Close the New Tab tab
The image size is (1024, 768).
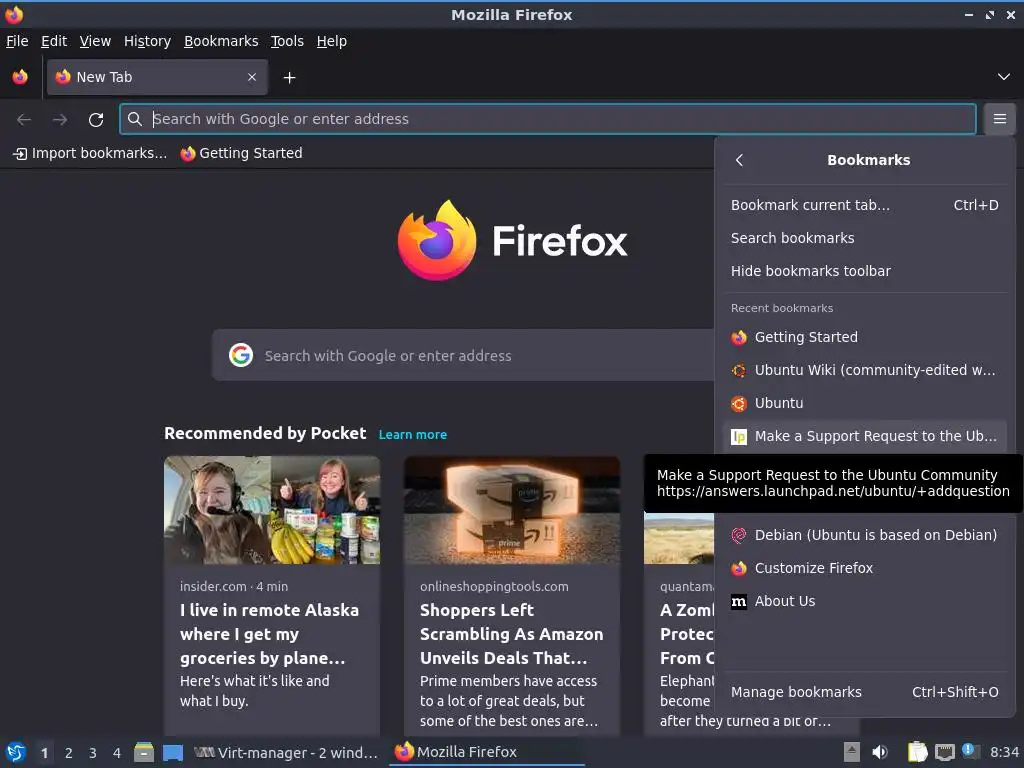pos(252,77)
